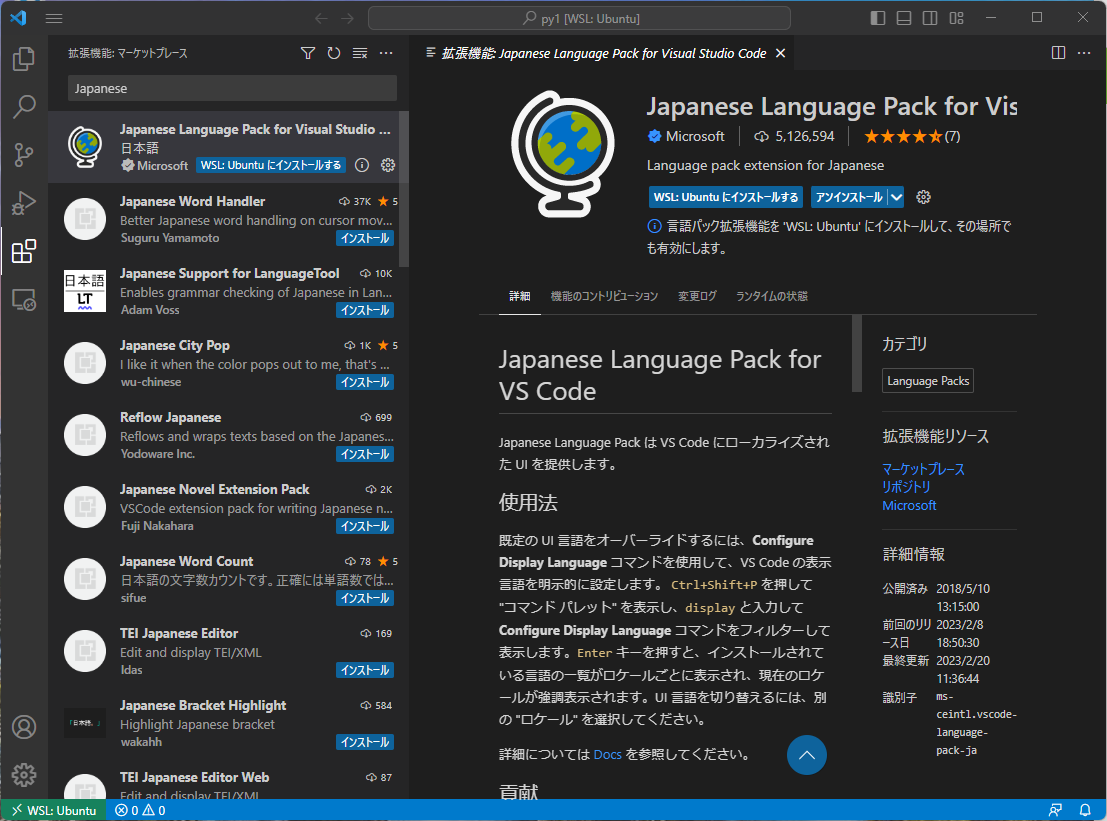
Task: Open the hamburger menu
Action: 53,17
